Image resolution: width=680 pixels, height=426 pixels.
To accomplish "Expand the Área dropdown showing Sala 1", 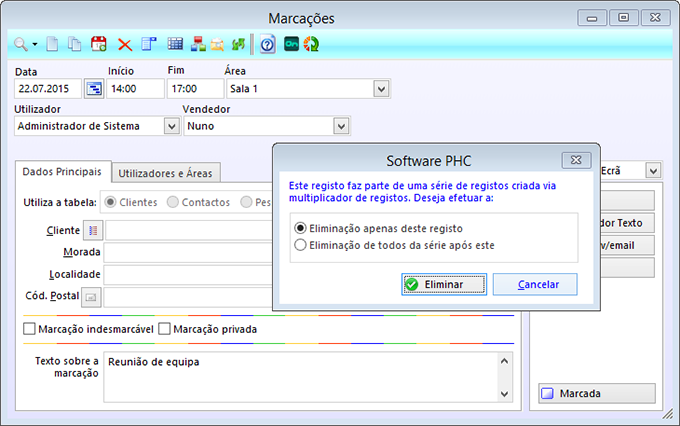I will pyautogui.click(x=381, y=89).
